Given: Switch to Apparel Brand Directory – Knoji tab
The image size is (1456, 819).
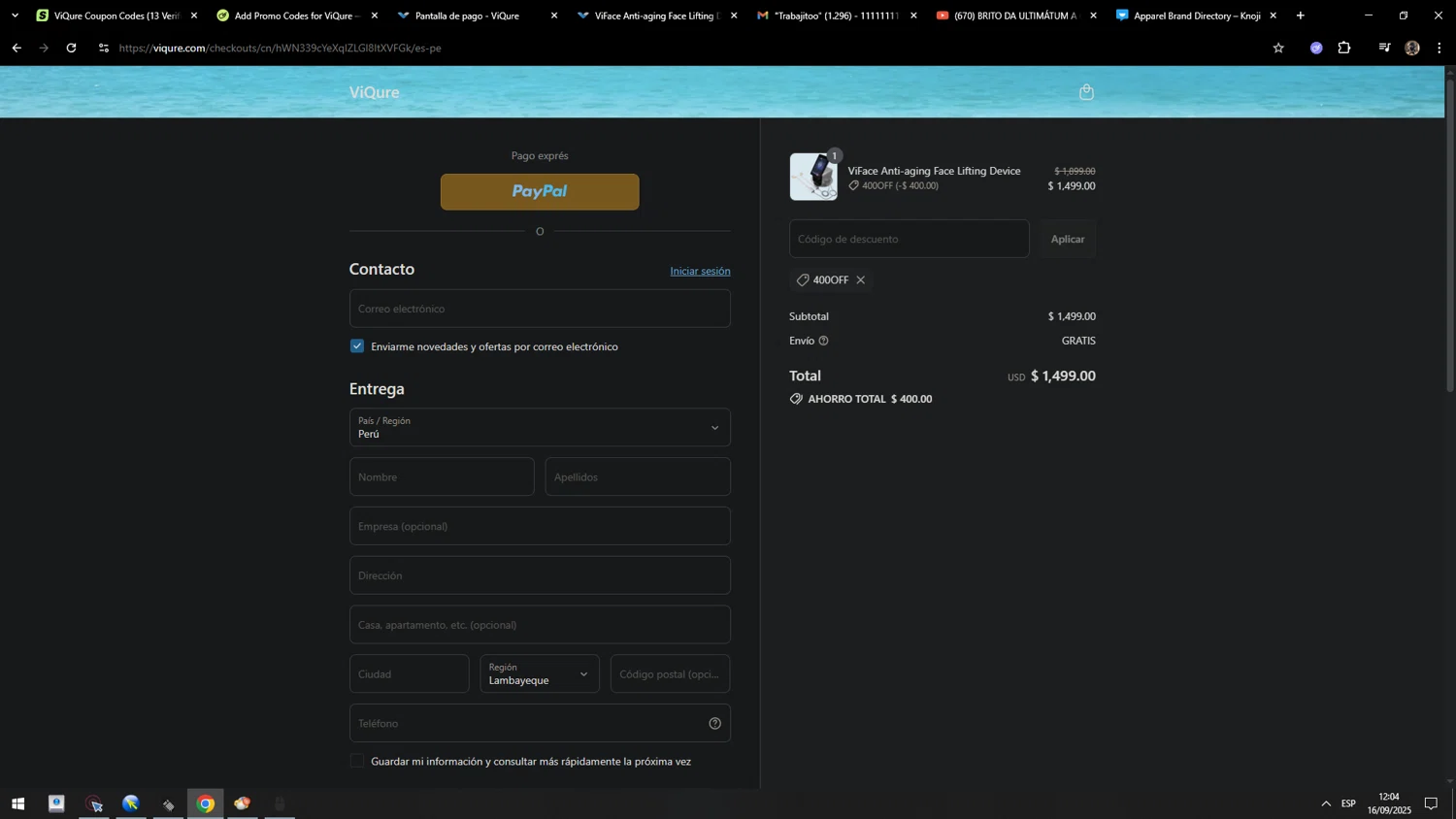Looking at the screenshot, I should [x=1196, y=16].
